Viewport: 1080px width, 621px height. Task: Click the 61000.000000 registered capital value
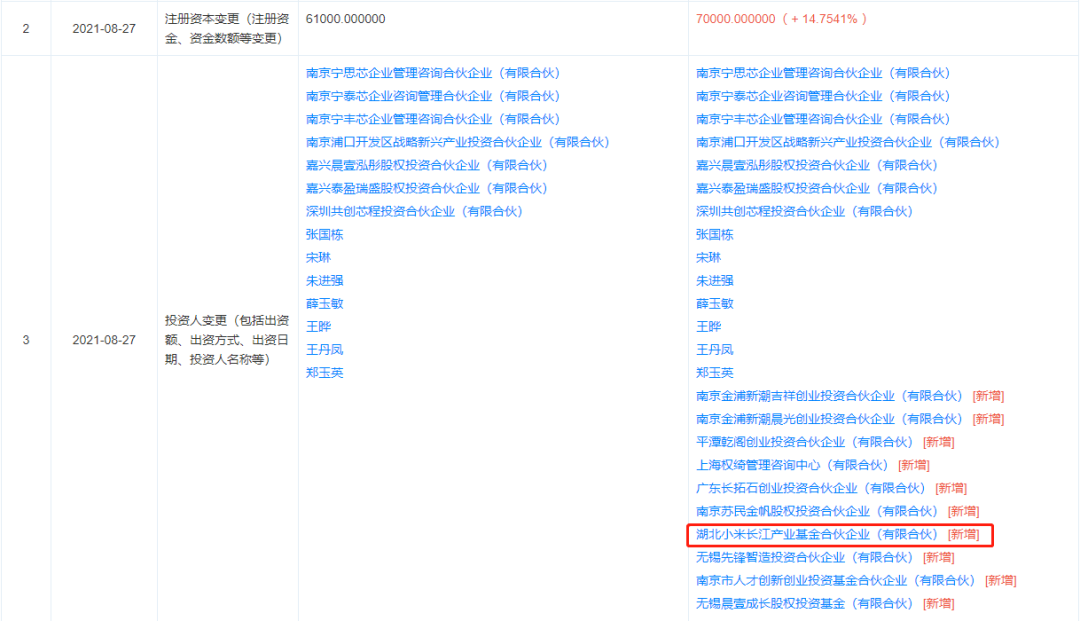346,19
